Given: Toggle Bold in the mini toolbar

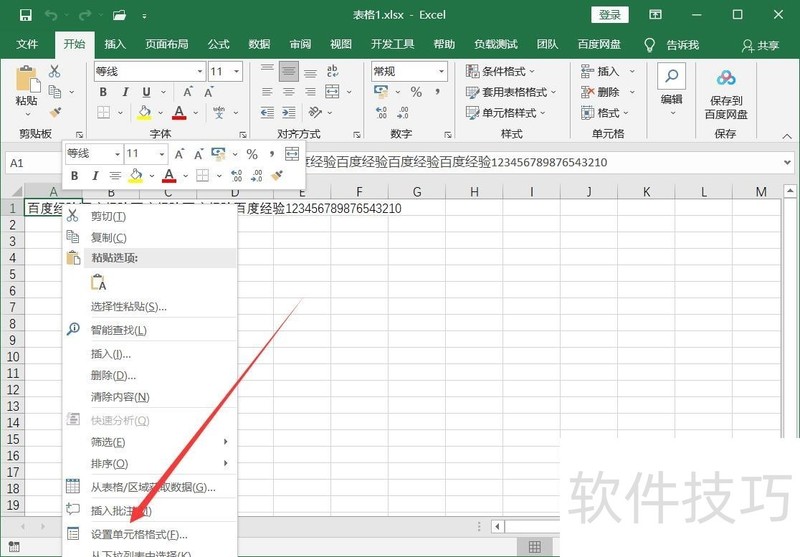Looking at the screenshot, I should pos(74,176).
